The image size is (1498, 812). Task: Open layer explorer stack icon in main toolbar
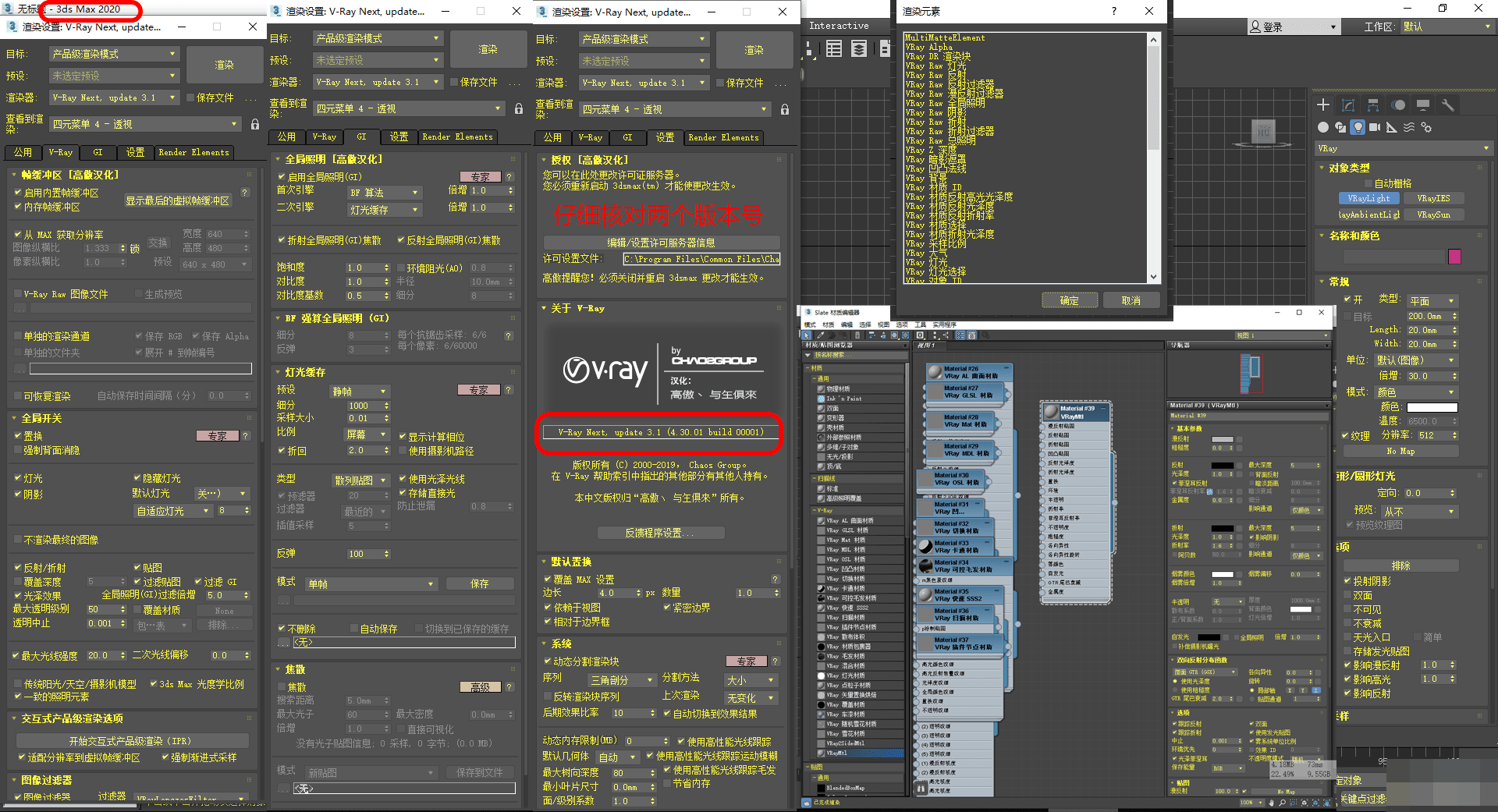859,49
